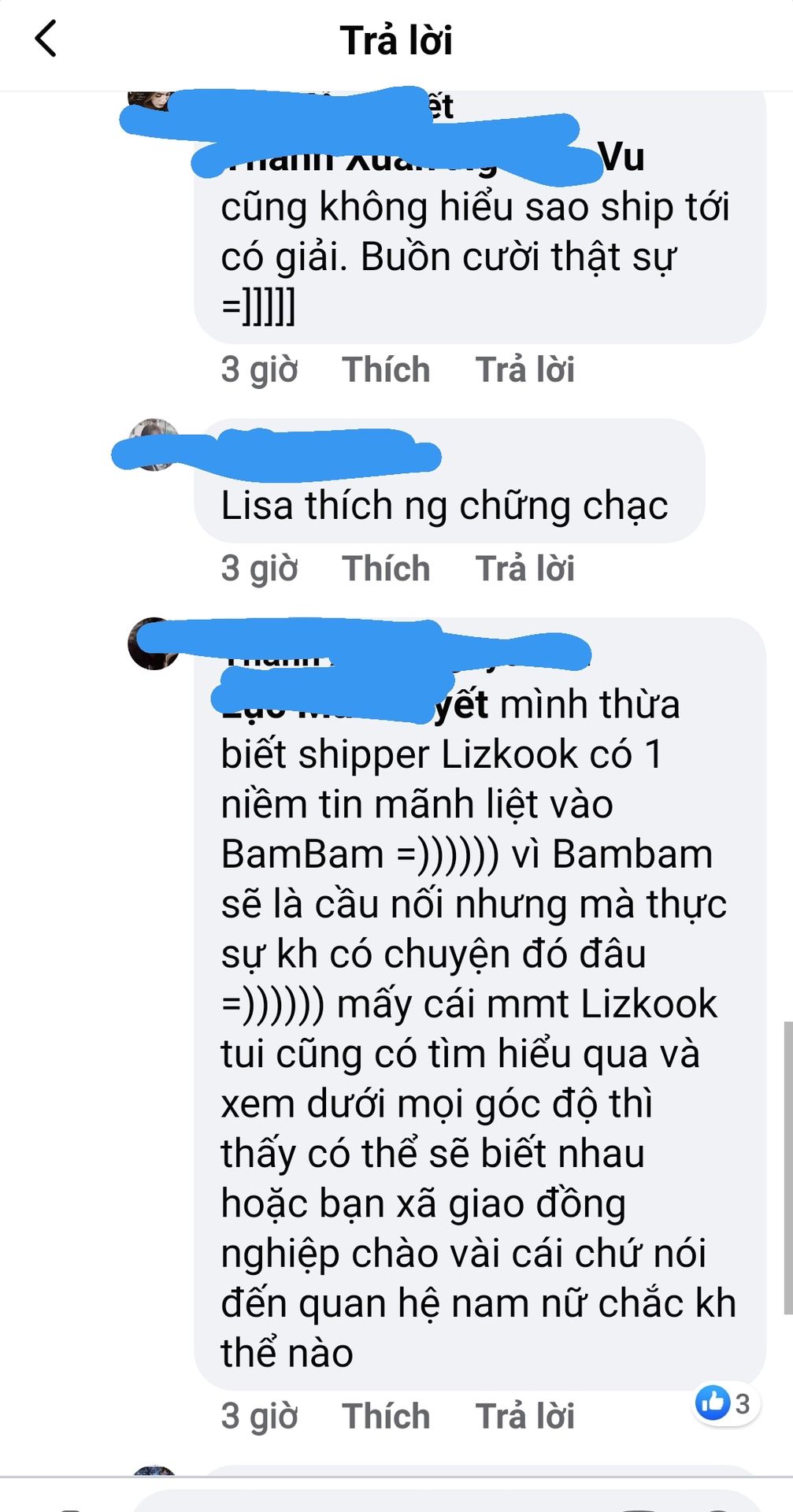
Task: Select the tagged name ending in 'Vu'
Action: click(432, 157)
